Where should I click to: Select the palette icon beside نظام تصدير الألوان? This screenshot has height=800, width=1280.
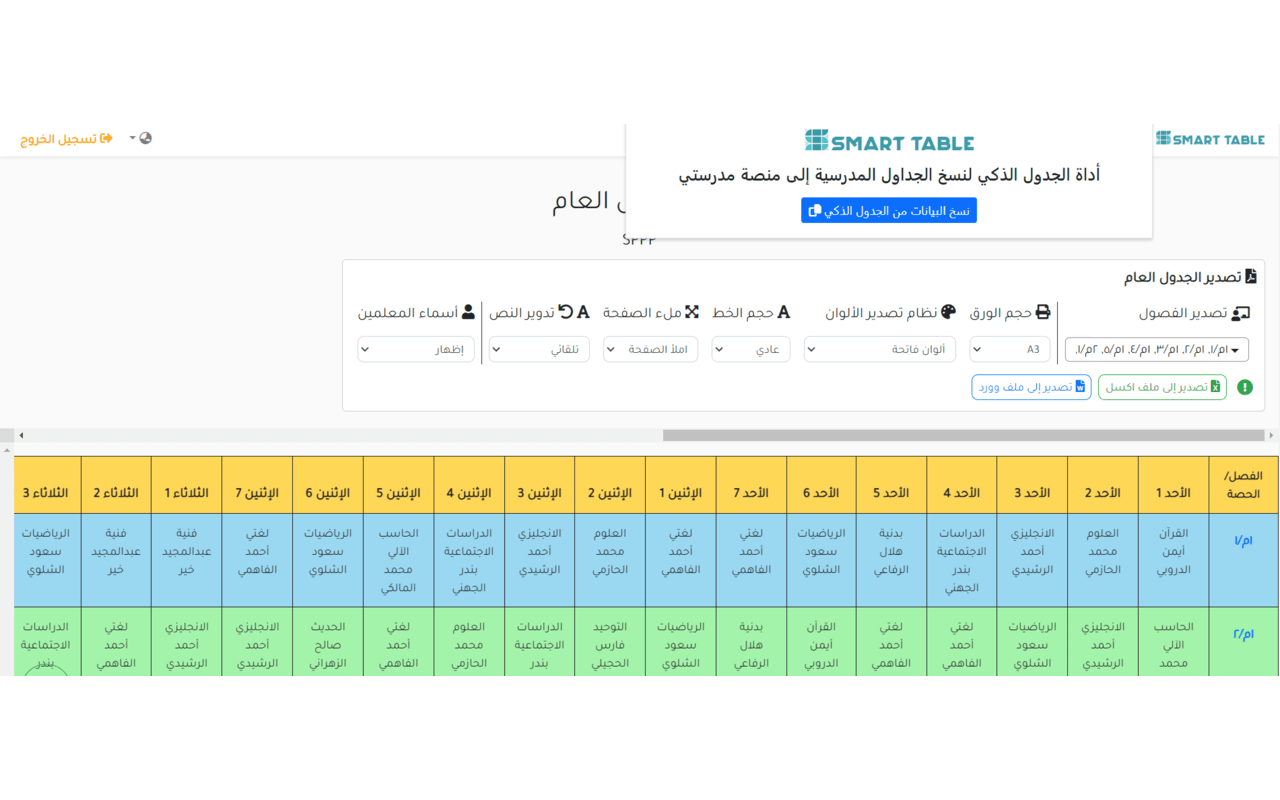pos(946,311)
